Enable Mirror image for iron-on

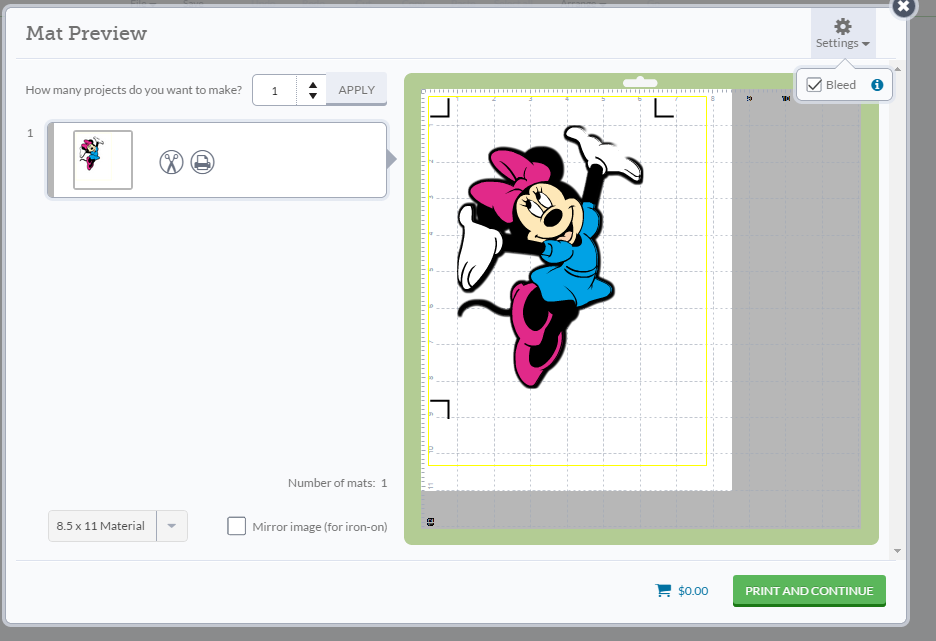tap(236, 526)
